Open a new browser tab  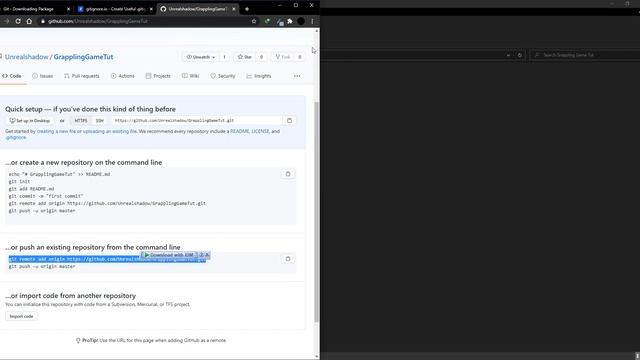pyautogui.click(x=247, y=9)
